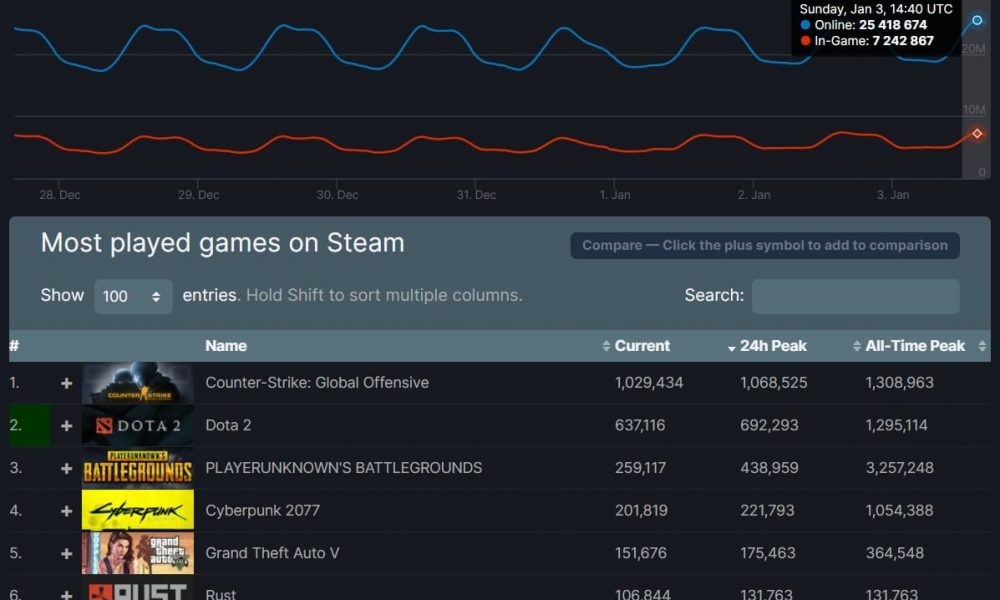Image resolution: width=1000 pixels, height=600 pixels.
Task: Add Cyberpunk 2077 to comparison
Action: click(66, 511)
